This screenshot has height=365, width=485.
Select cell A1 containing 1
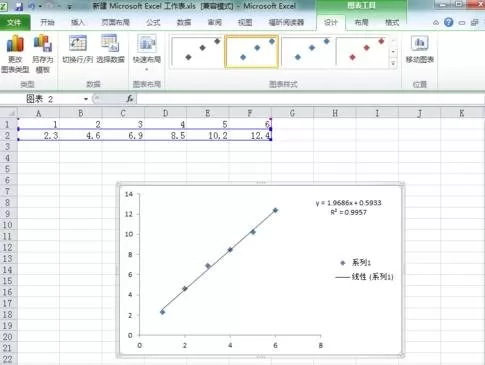pos(39,124)
